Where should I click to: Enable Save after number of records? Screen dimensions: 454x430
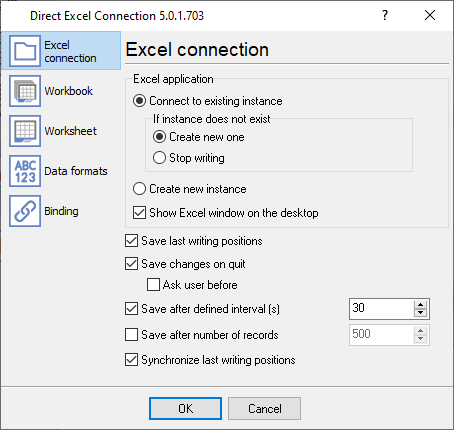pyautogui.click(x=131, y=335)
